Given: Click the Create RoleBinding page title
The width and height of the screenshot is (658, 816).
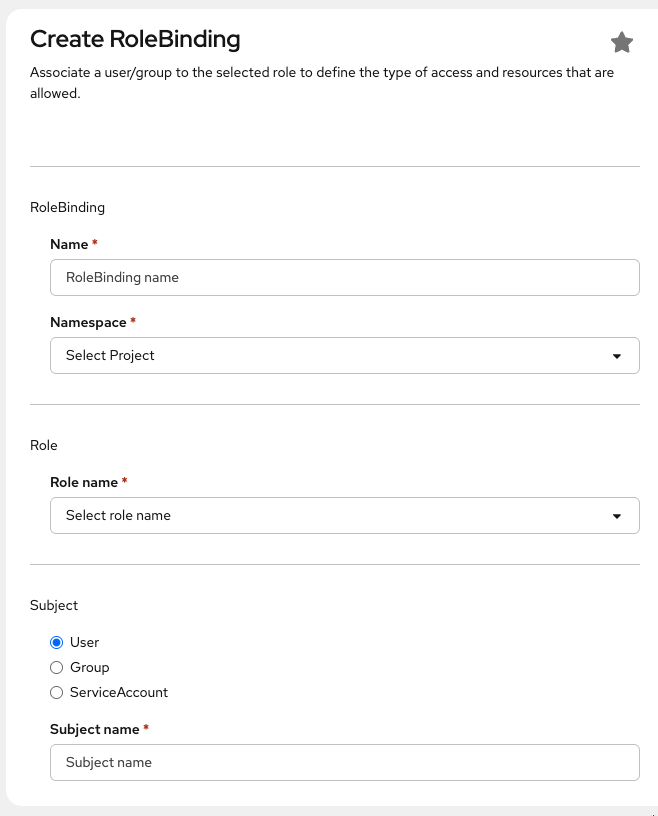Looking at the screenshot, I should pos(136,40).
